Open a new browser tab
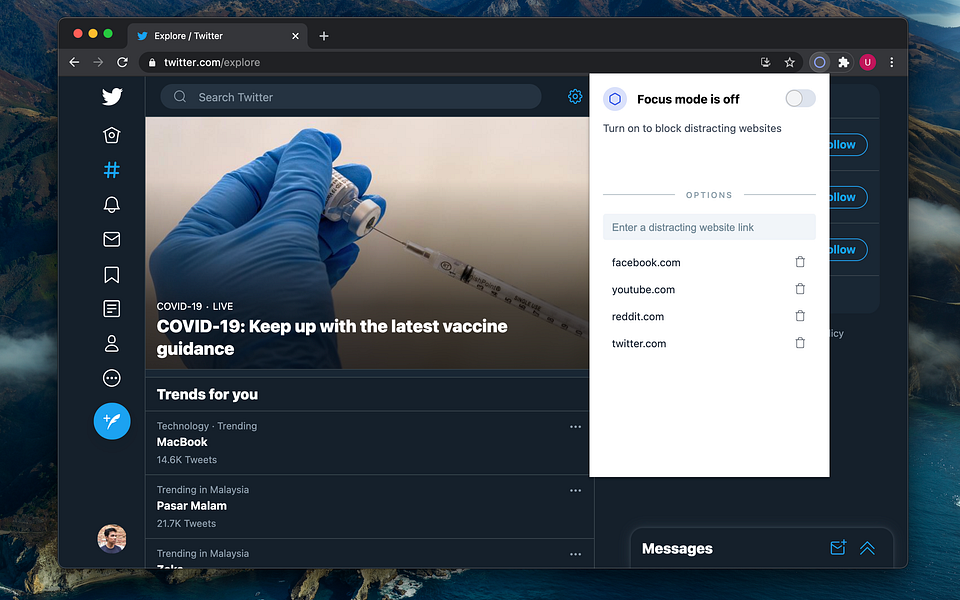This screenshot has width=960, height=600. 324,36
